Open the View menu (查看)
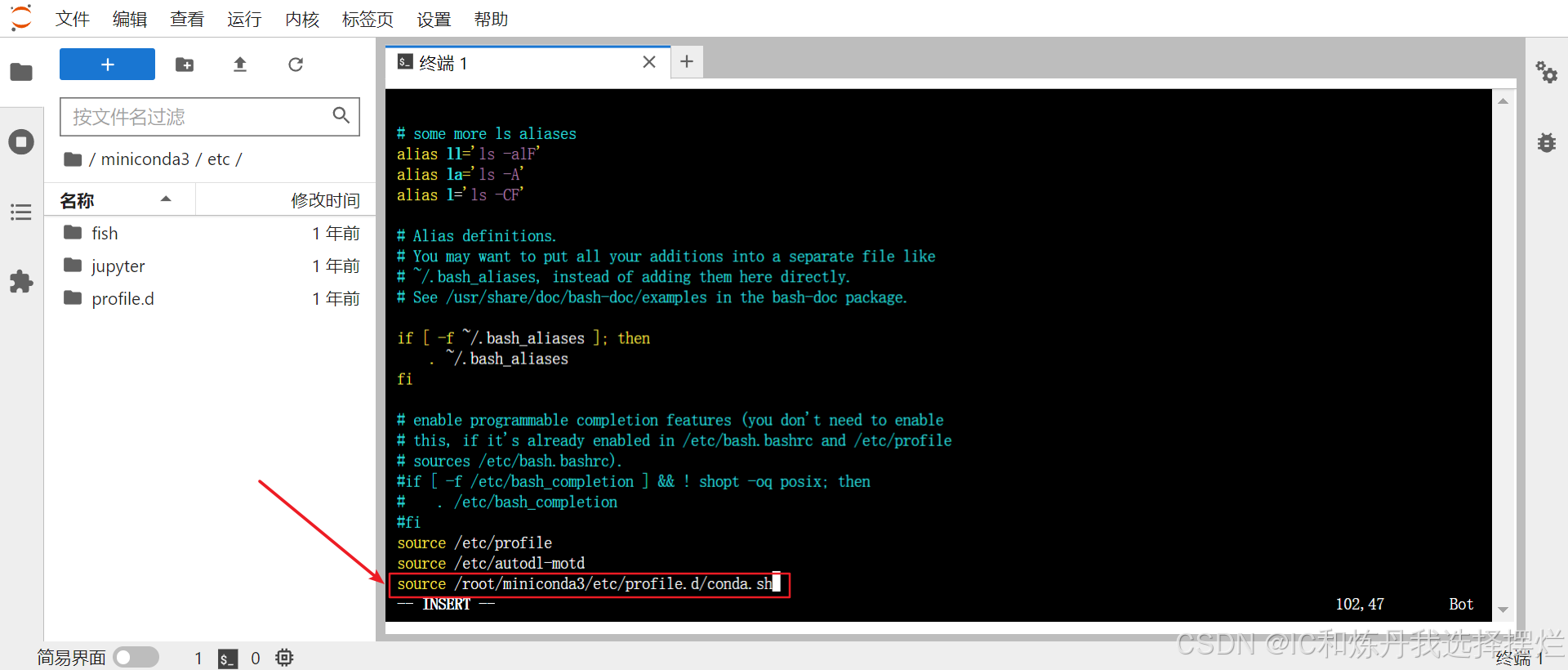This screenshot has width=1568, height=670. pyautogui.click(x=187, y=19)
